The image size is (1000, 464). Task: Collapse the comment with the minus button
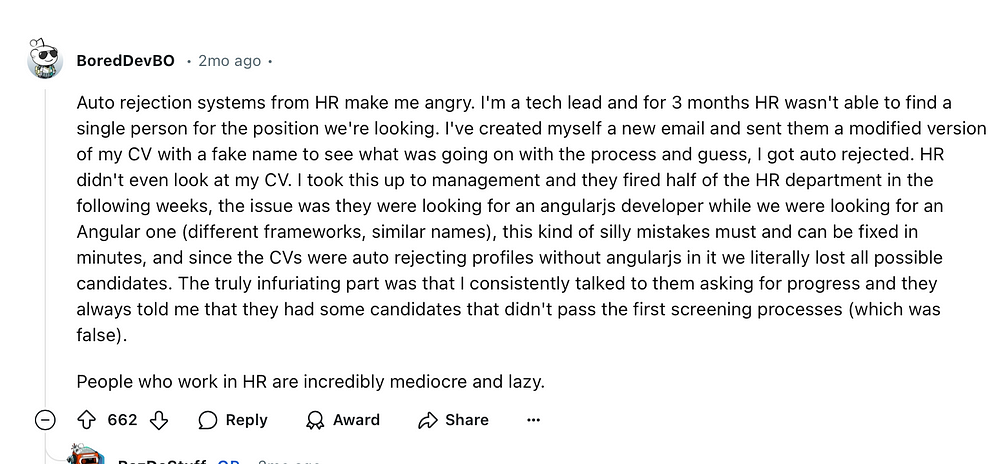(x=46, y=420)
